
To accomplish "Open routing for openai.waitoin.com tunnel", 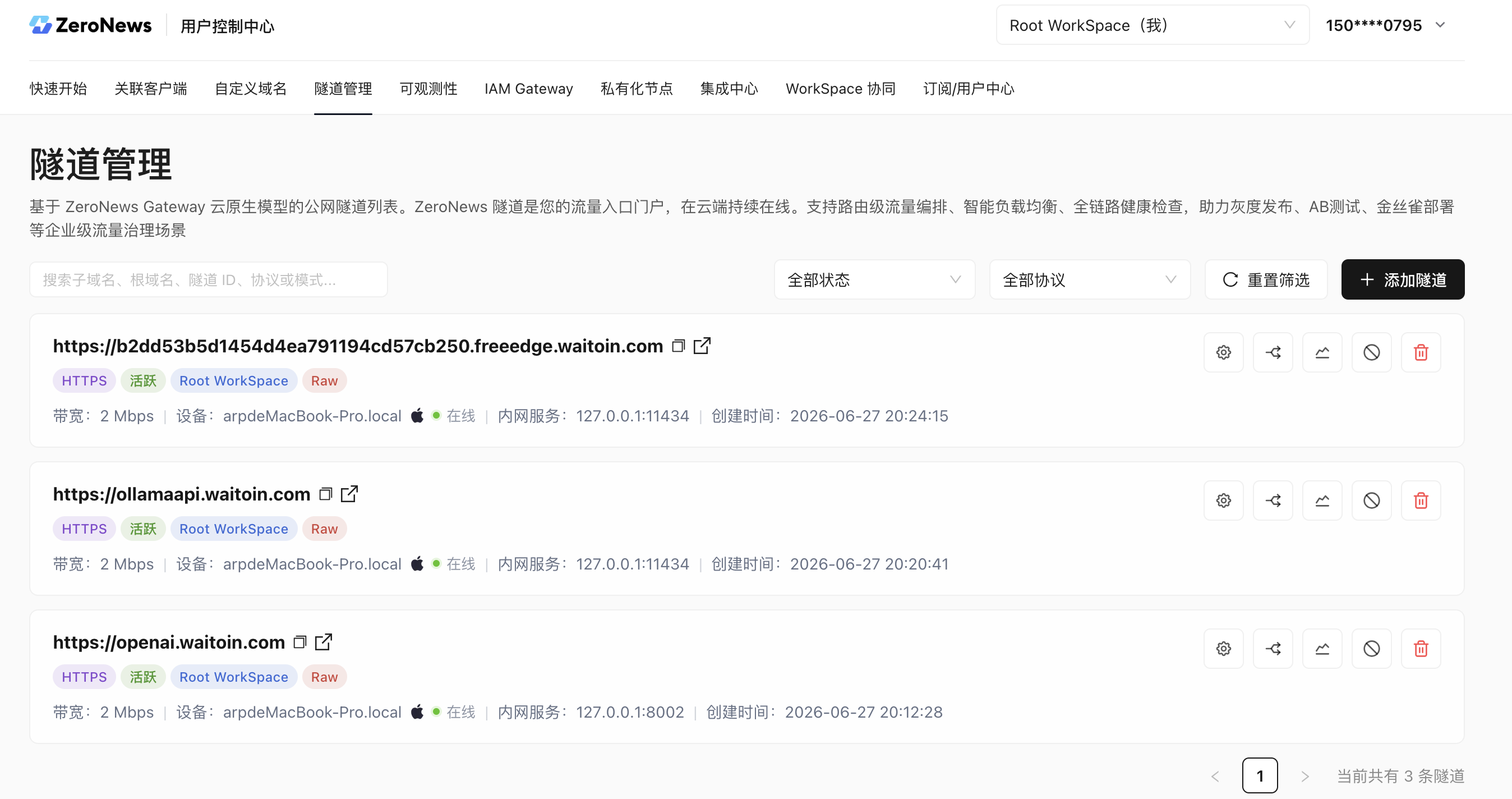I will pos(1273,648).
